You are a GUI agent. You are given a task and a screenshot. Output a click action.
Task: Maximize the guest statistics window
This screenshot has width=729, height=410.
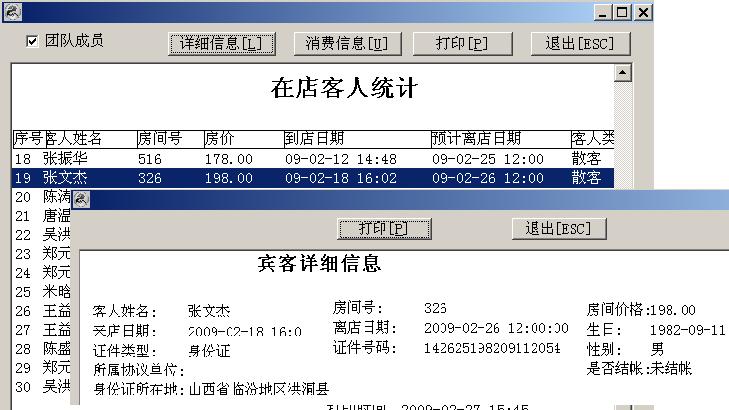(623, 13)
